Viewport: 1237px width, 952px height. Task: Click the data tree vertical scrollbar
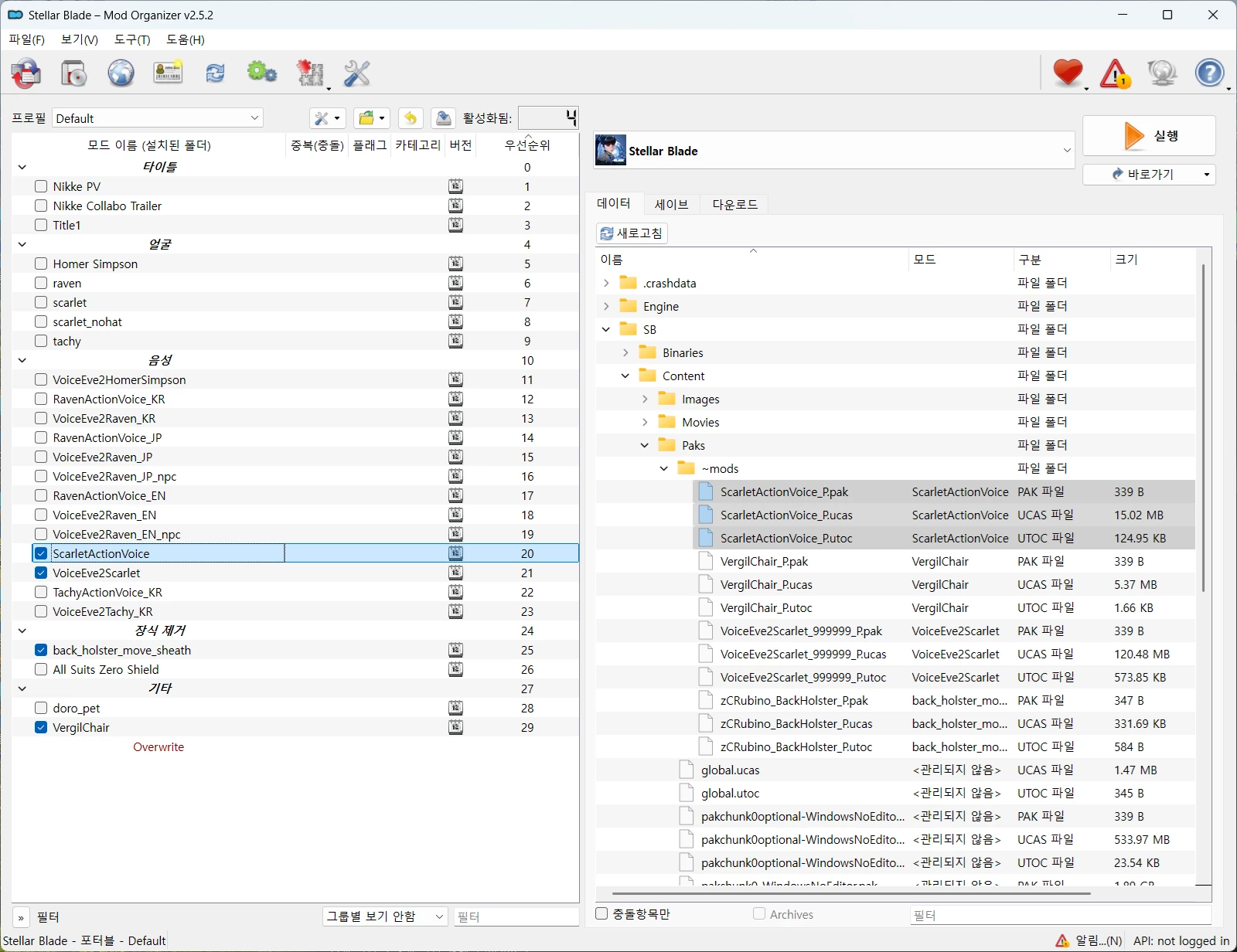click(1203, 427)
